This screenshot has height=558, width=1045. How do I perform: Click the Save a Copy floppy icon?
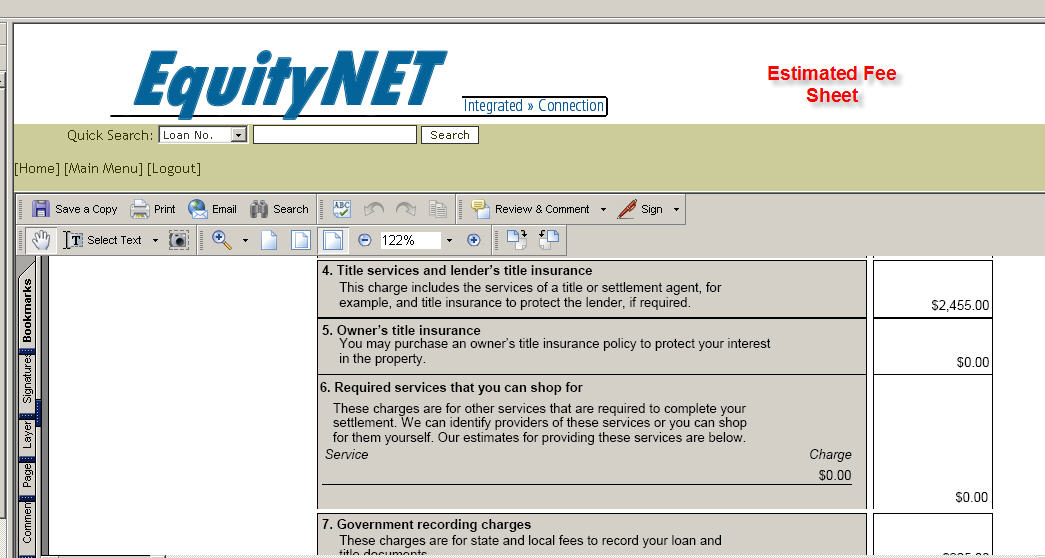tap(41, 209)
